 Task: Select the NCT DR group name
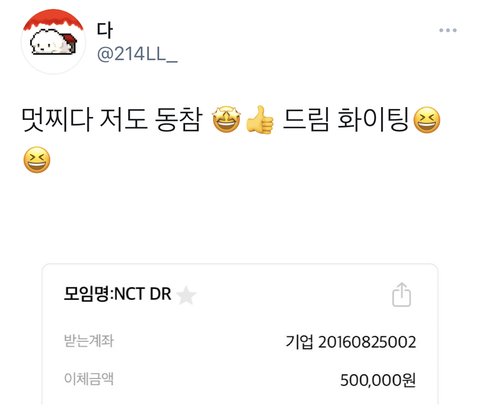(x=143, y=294)
